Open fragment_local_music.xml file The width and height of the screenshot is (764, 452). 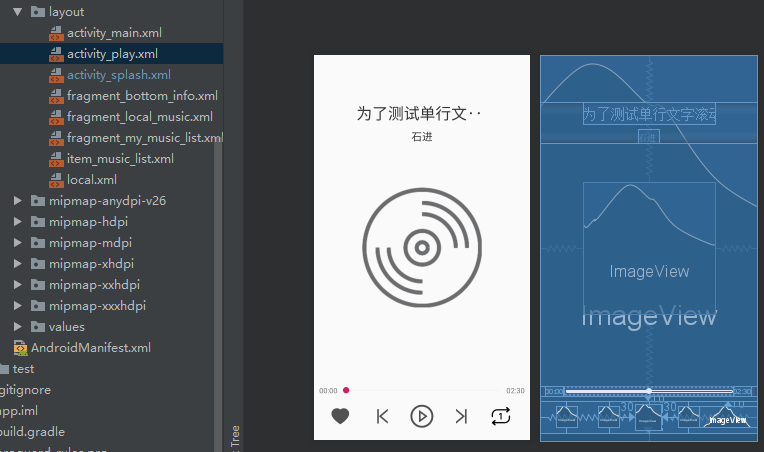tap(139, 116)
